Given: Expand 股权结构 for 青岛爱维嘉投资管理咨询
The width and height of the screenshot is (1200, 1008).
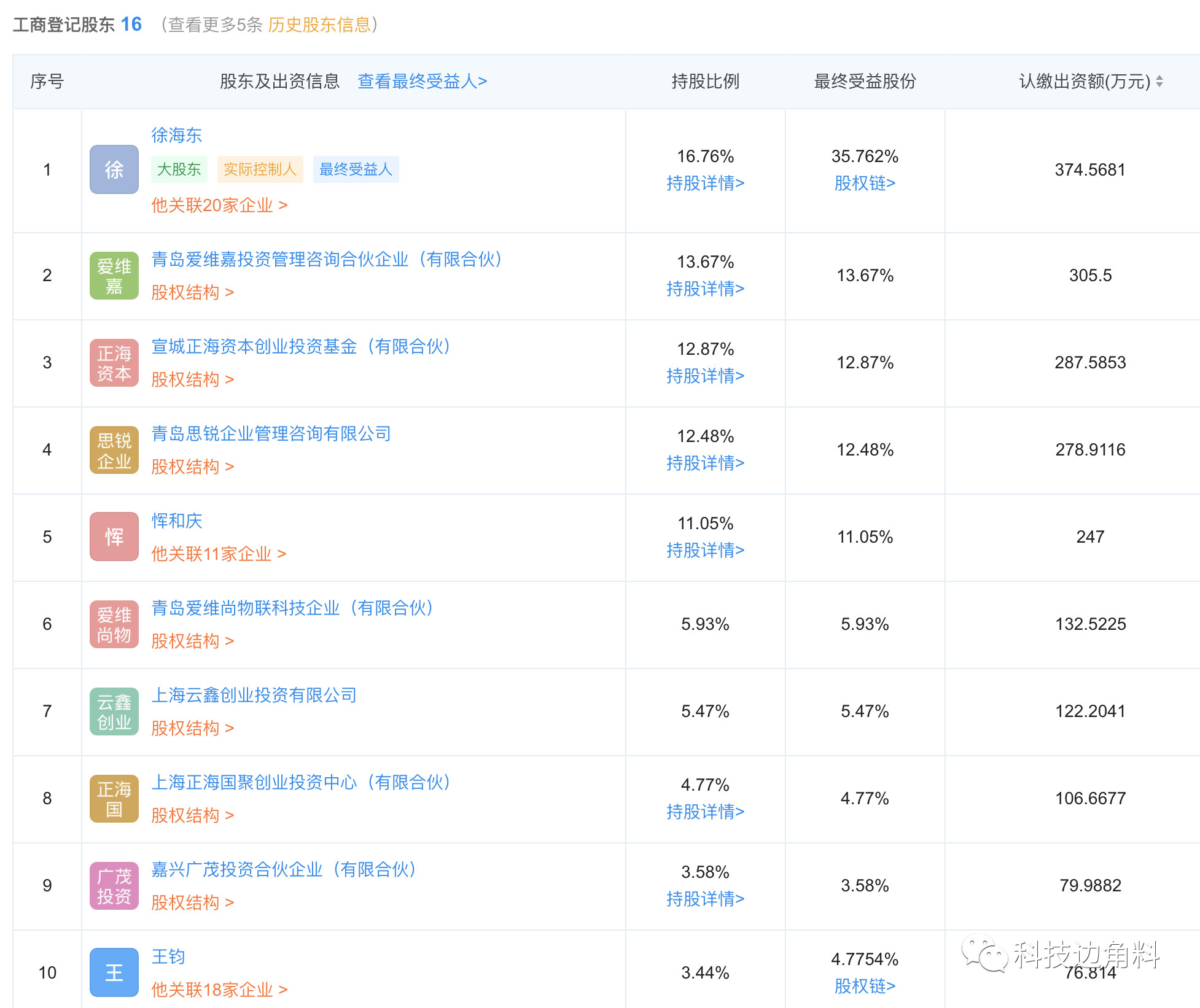Looking at the screenshot, I should point(193,292).
